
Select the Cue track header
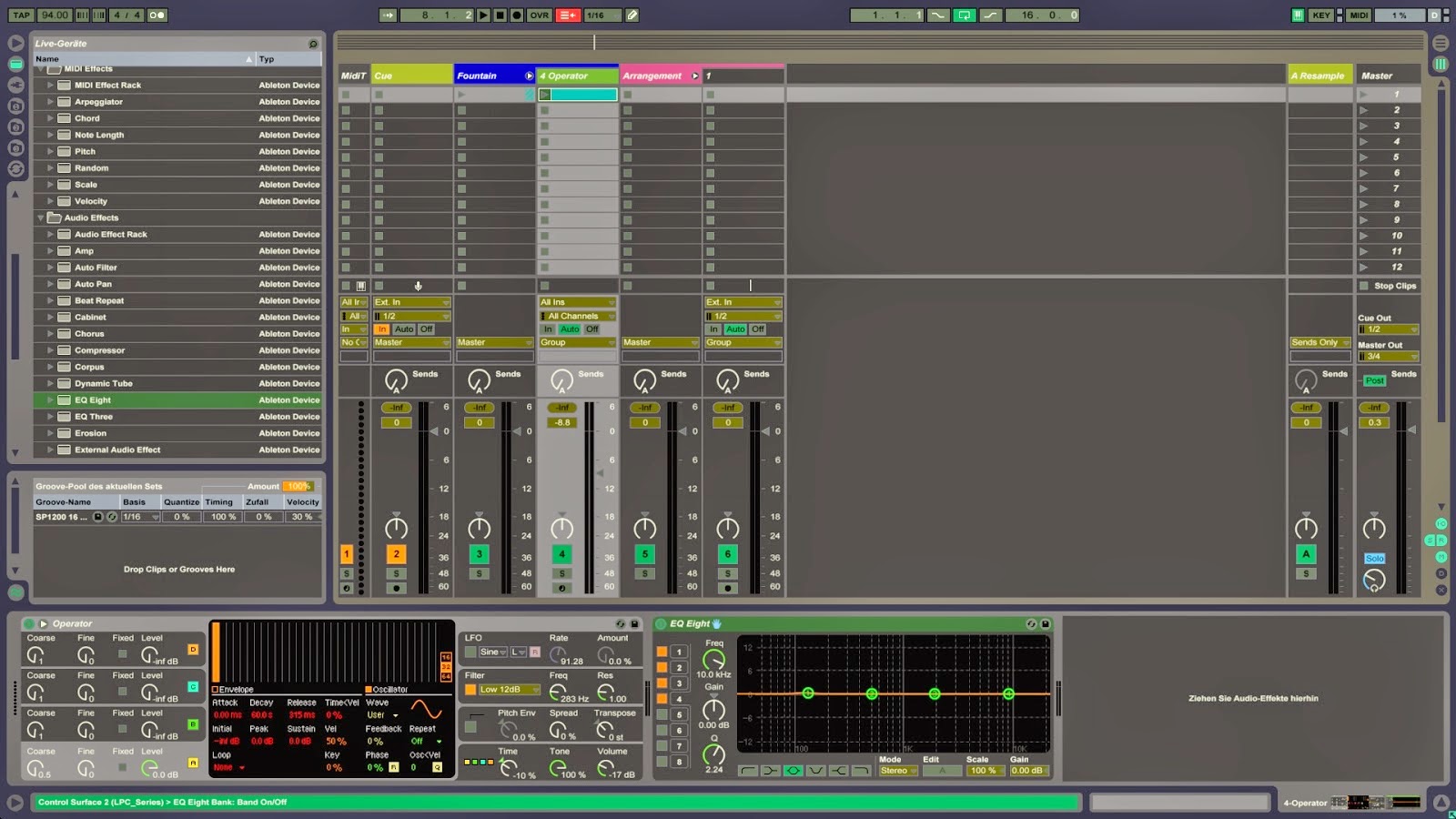[x=412, y=76]
